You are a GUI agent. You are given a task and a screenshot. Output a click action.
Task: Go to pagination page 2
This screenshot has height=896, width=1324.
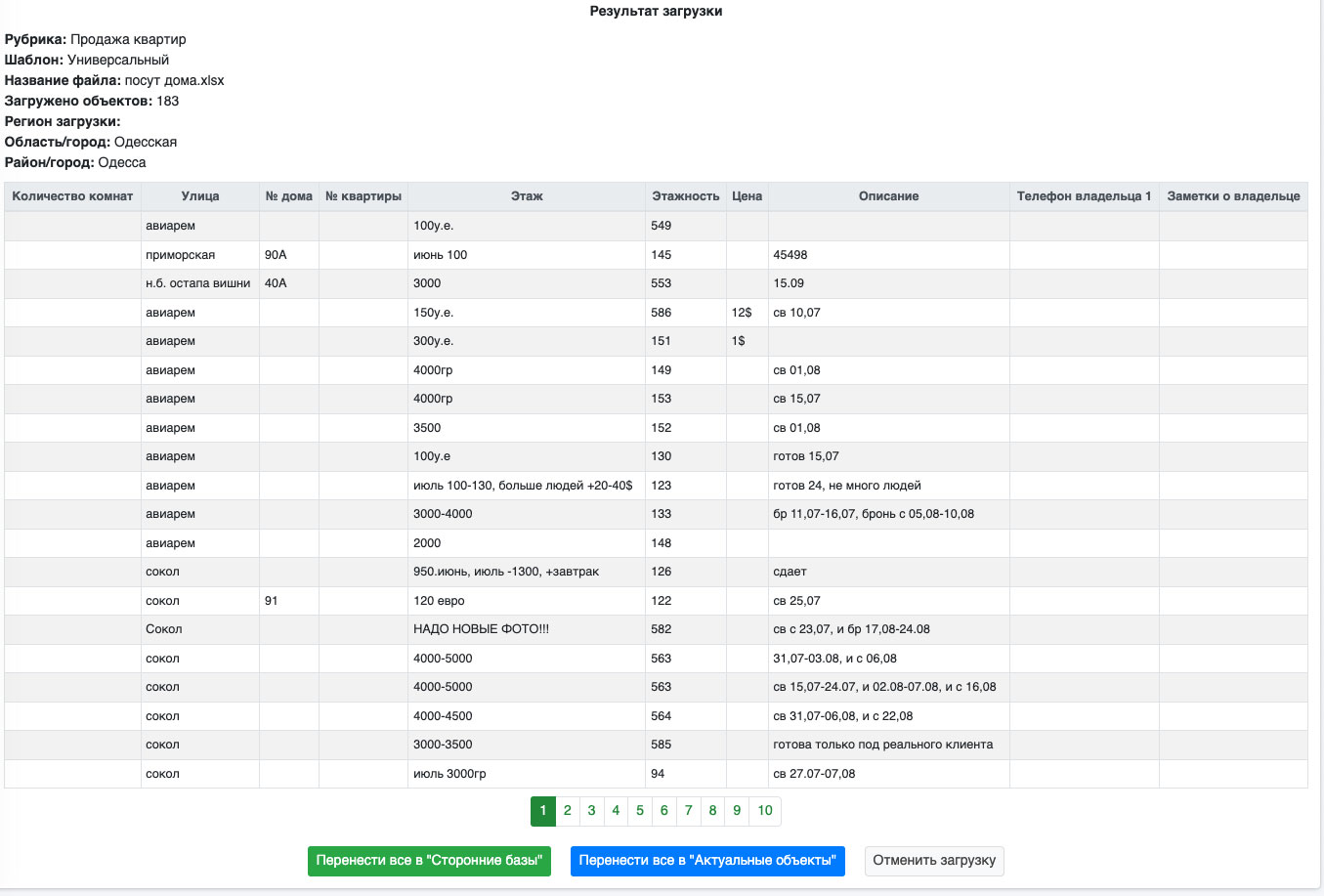coord(568,811)
